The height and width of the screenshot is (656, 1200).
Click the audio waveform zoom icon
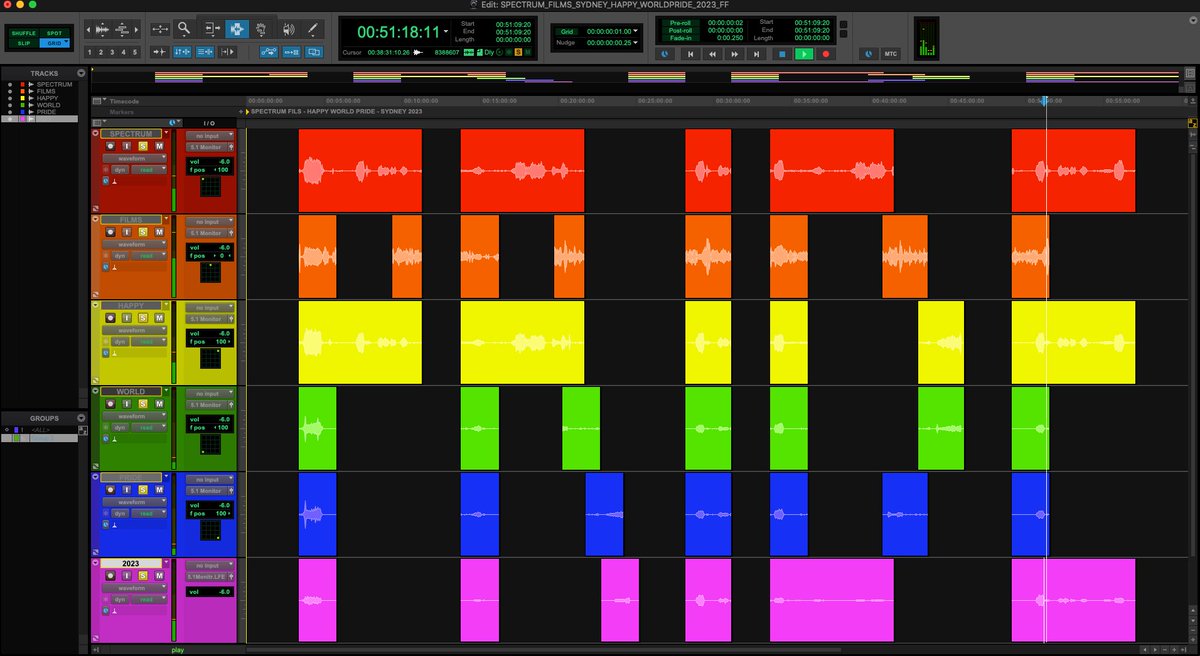click(102, 29)
